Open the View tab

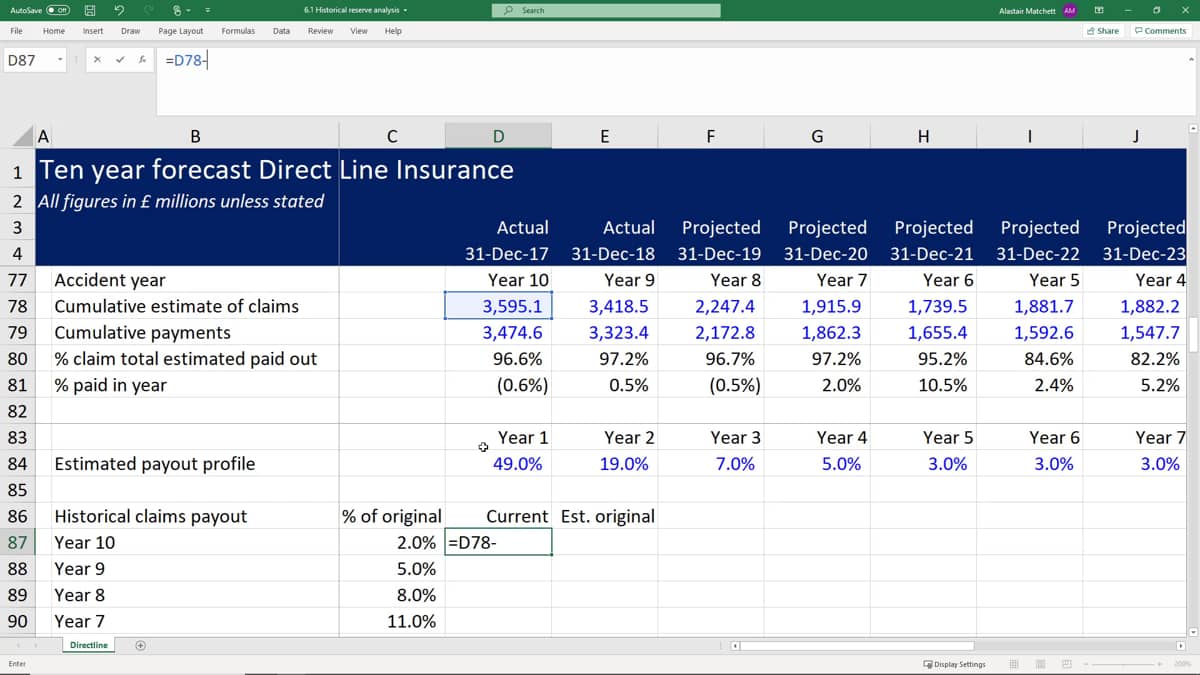[x=358, y=31]
